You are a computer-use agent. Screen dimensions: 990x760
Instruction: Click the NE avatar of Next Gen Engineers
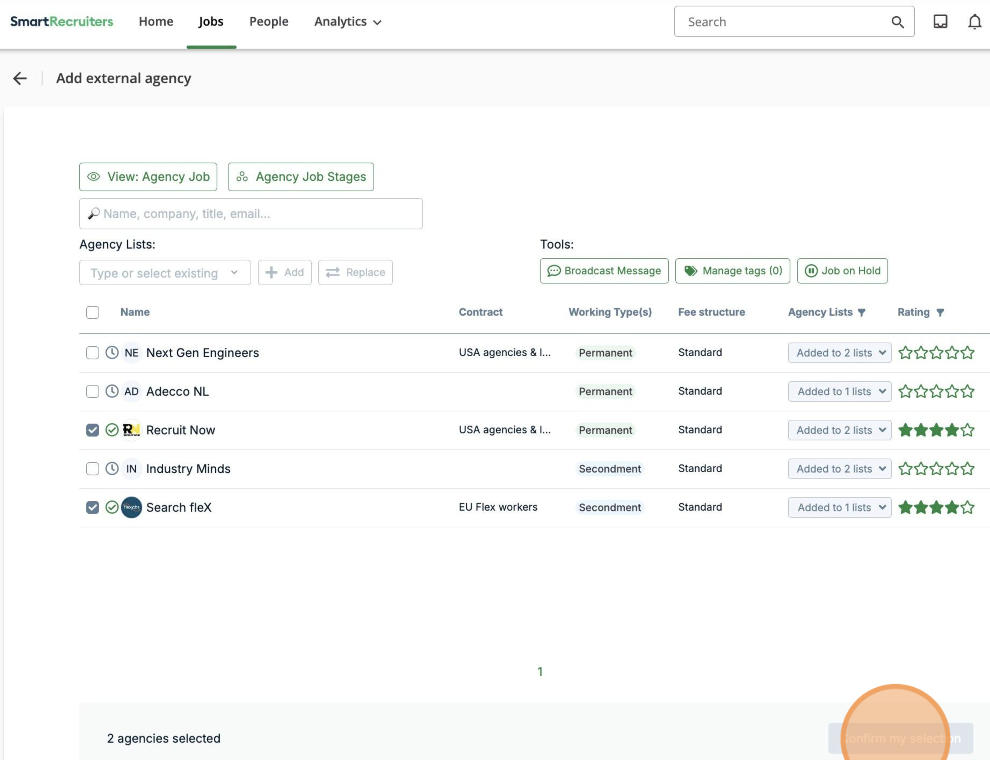tap(131, 353)
